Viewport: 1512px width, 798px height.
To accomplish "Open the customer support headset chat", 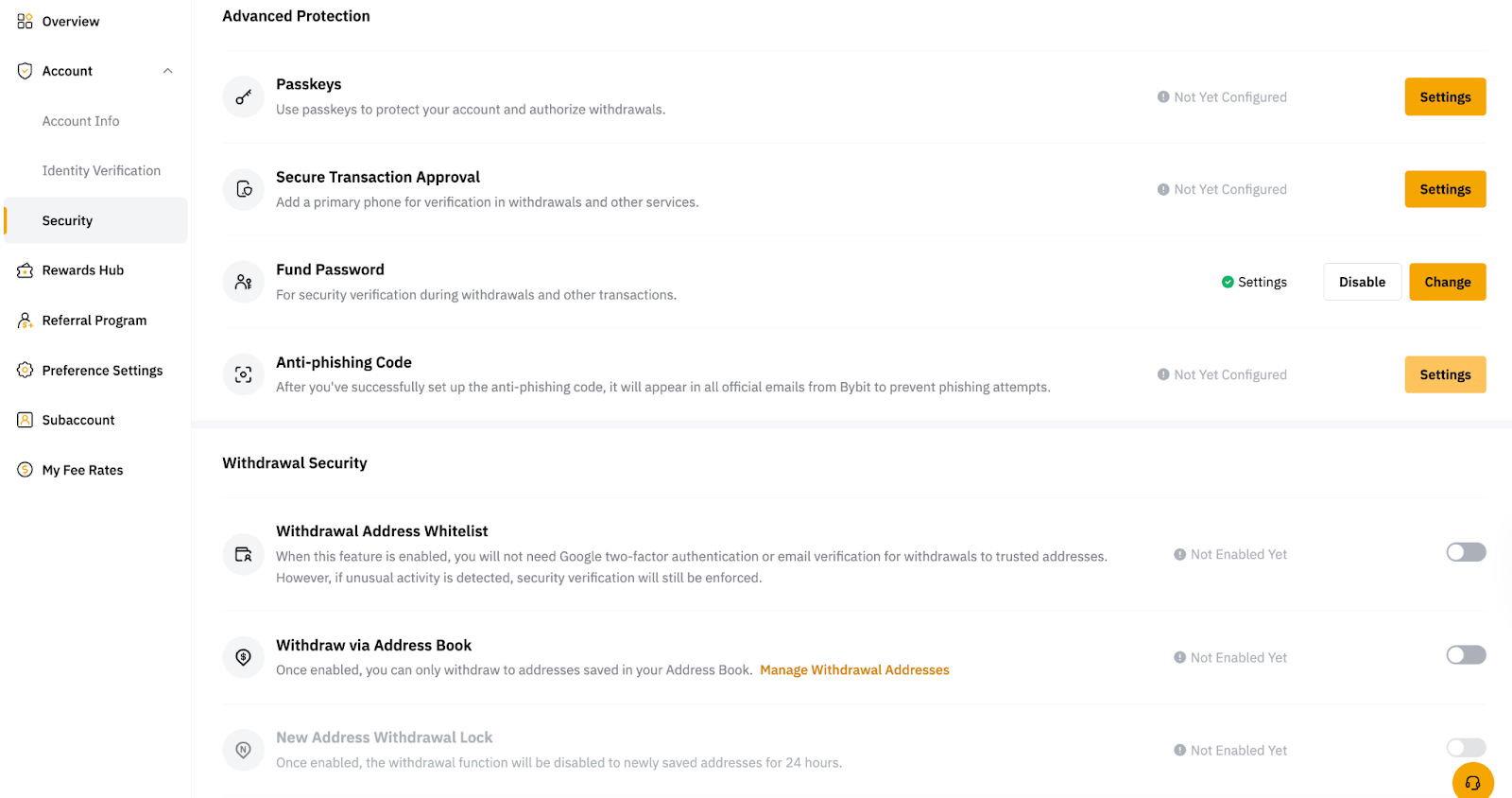I will (x=1472, y=781).
